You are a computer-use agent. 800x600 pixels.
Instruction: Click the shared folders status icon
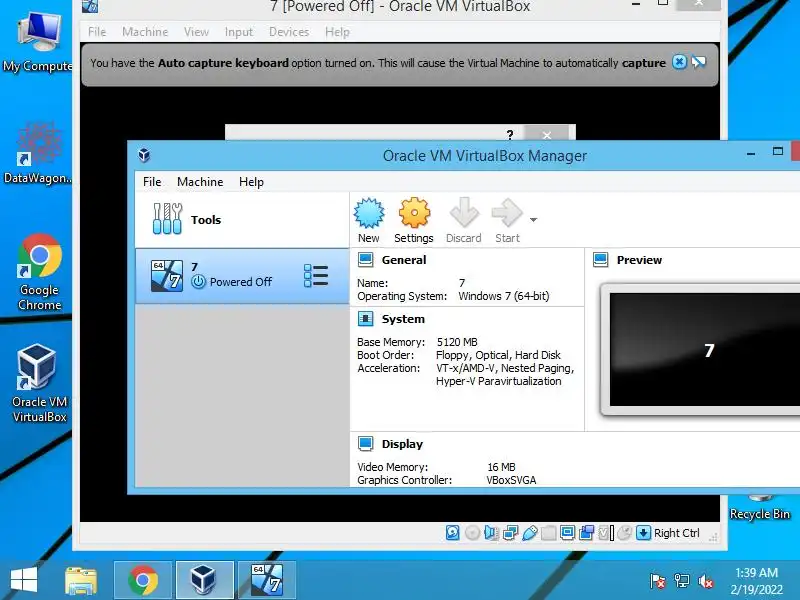548,533
